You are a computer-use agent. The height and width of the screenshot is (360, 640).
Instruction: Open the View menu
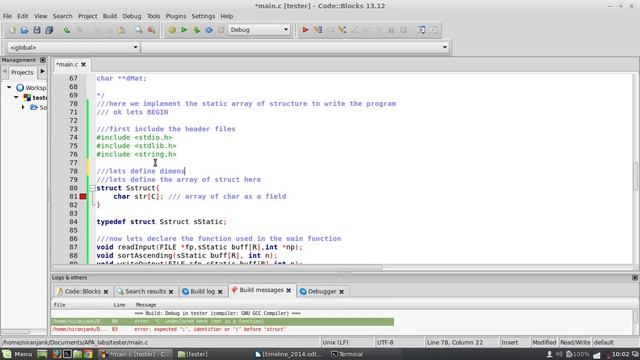point(40,16)
